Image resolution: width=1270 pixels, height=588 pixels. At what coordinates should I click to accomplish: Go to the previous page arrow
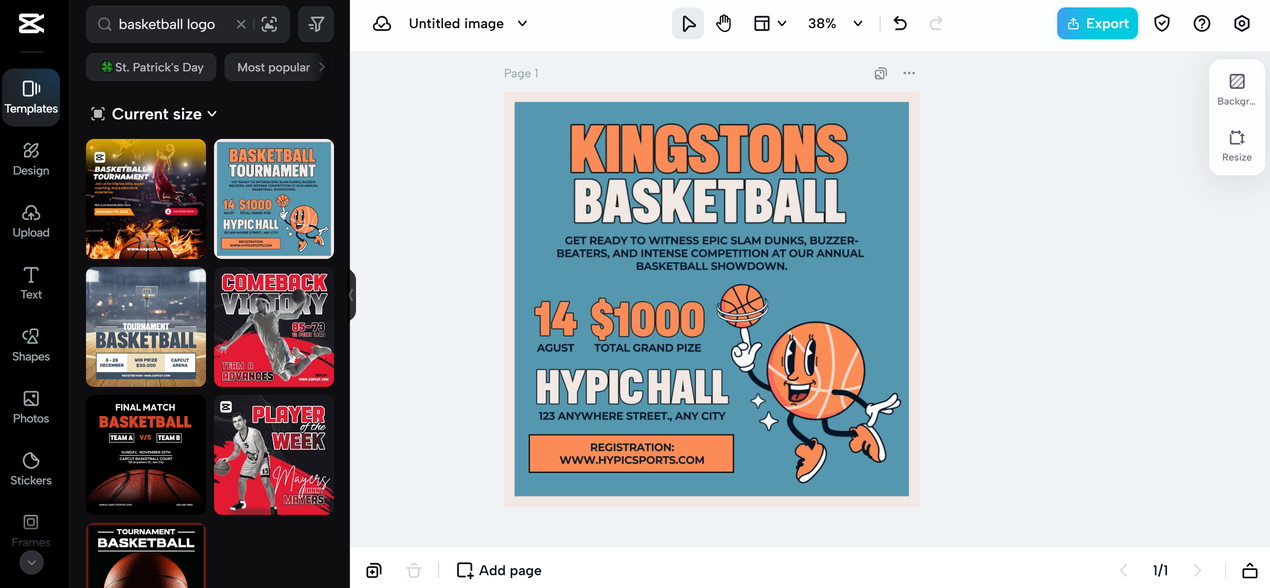[1123, 570]
